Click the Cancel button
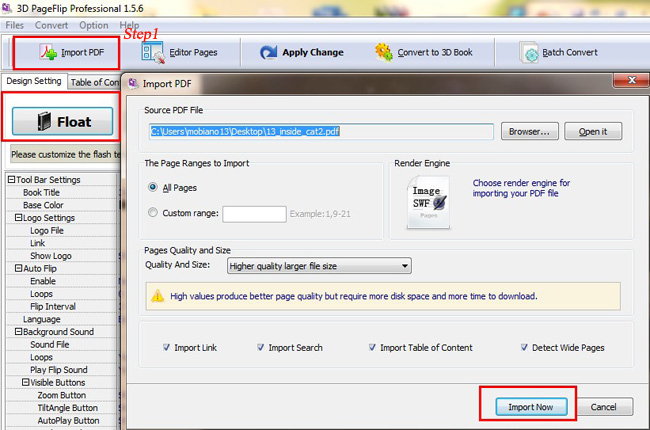 604,407
